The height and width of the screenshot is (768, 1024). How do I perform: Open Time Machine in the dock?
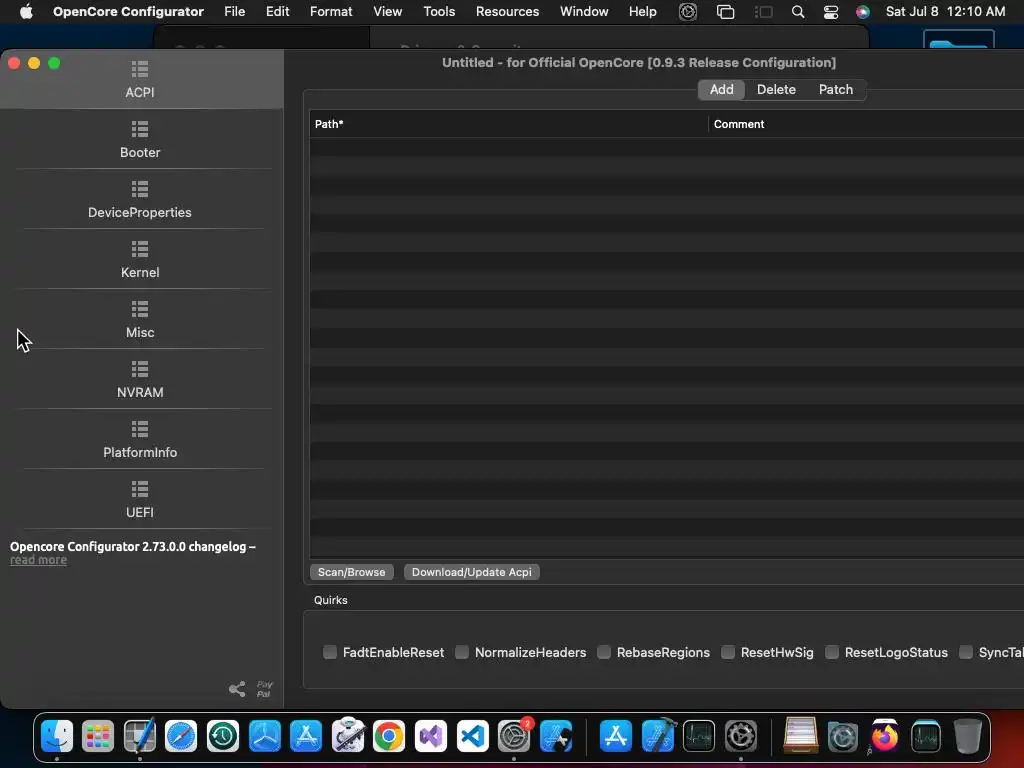(223, 736)
